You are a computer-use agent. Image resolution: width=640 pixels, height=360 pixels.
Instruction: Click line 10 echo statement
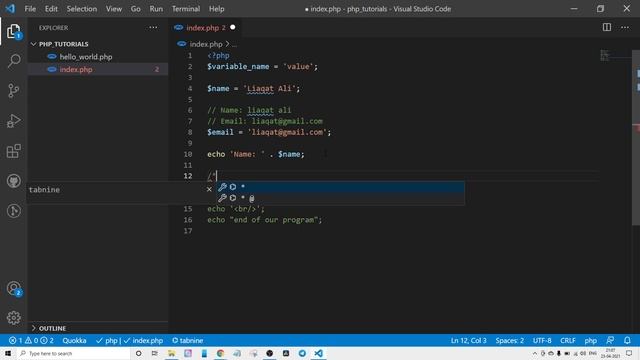256,154
